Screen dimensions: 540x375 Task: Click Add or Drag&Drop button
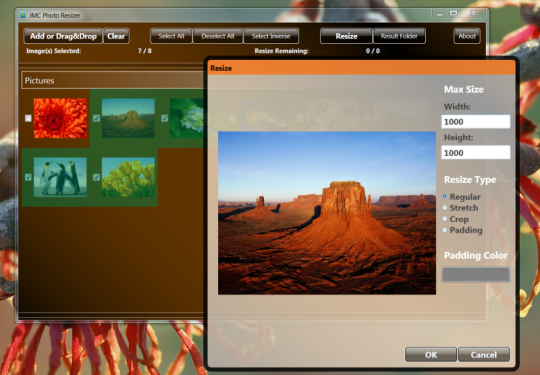coord(63,36)
